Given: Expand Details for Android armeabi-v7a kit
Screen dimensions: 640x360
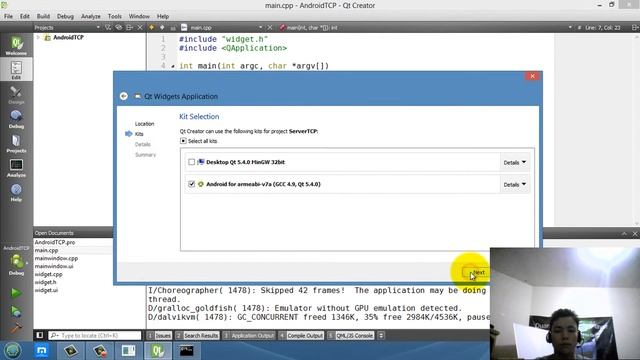Looking at the screenshot, I should pyautogui.click(x=514, y=184).
